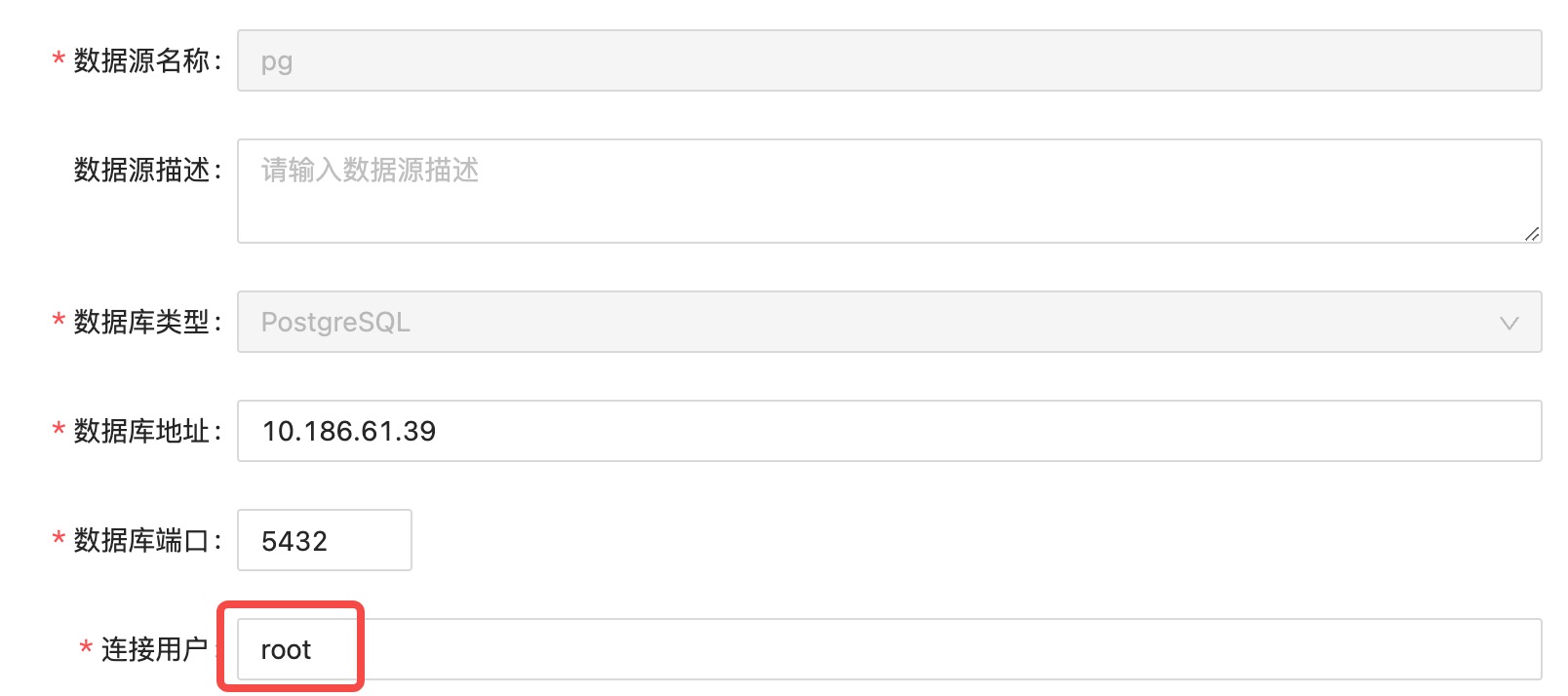Click the textarea resize handle
The height and width of the screenshot is (696, 1568).
click(1531, 234)
